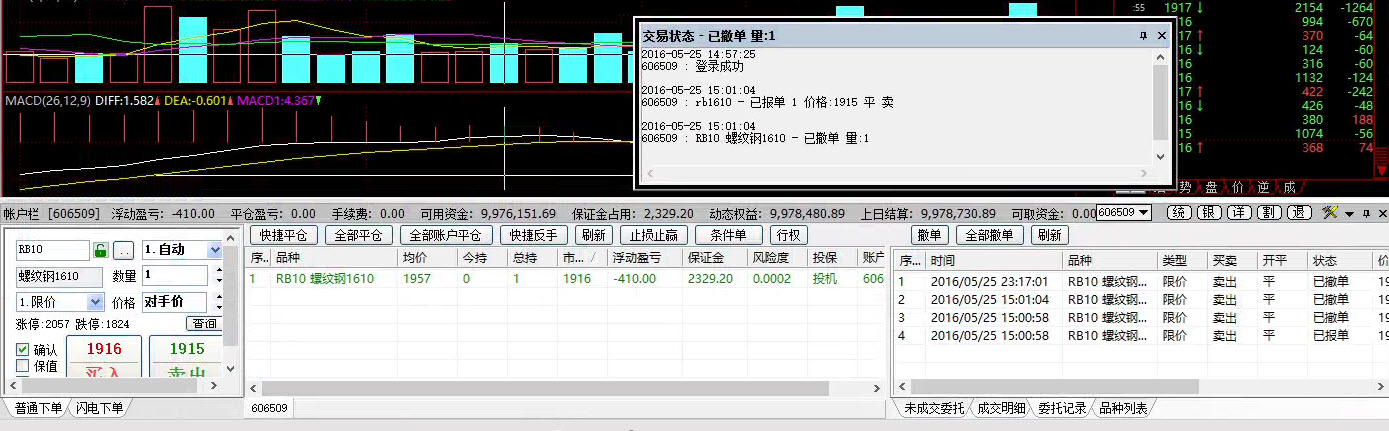Open the 606509 account selector dropdown
The height and width of the screenshot is (431, 1389).
tap(1143, 213)
